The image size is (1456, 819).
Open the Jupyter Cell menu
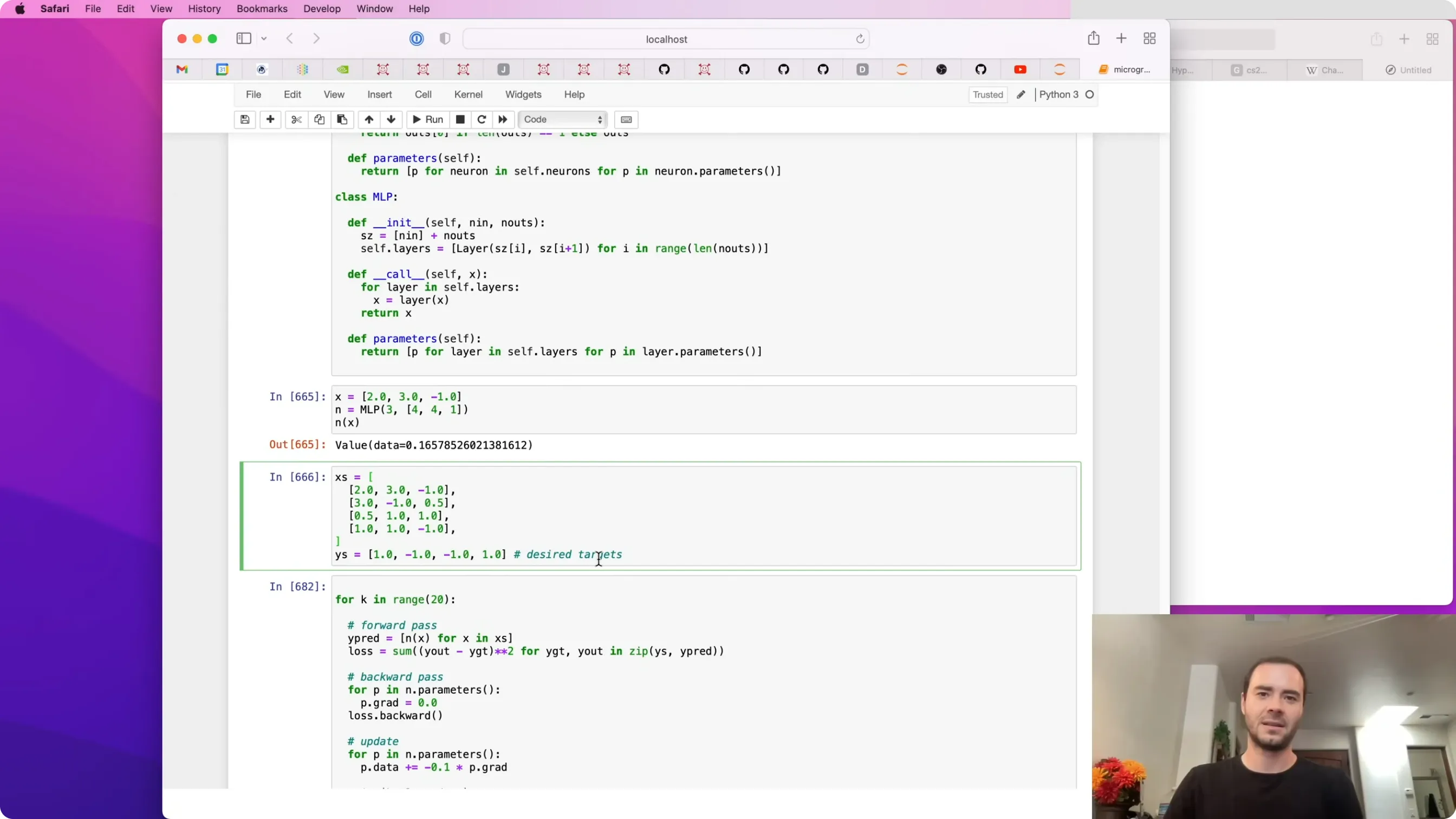[x=423, y=94]
